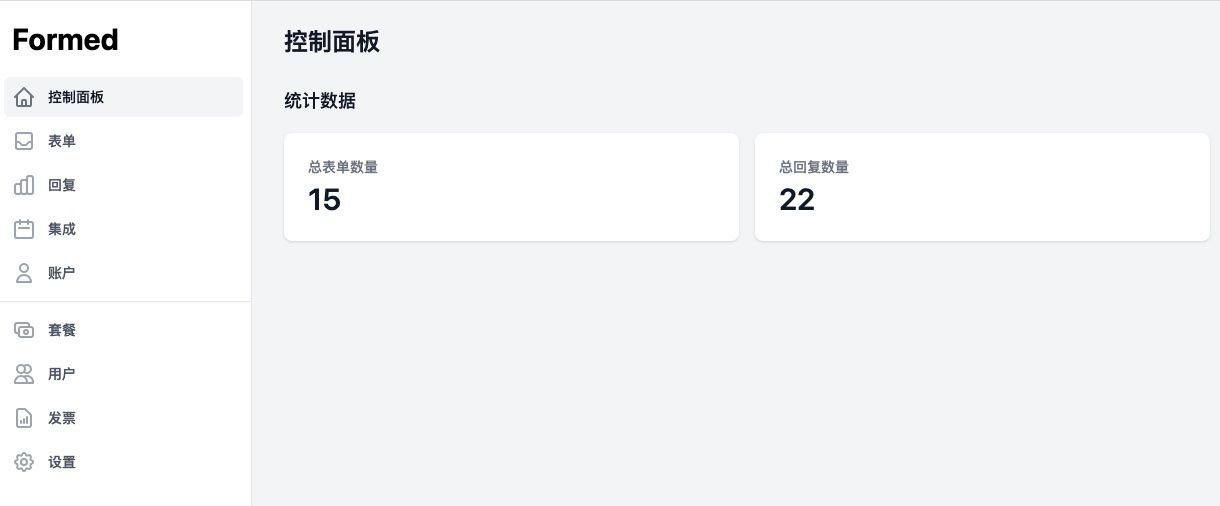The height and width of the screenshot is (506, 1220).
Task: Click the document icon beside 发票
Action: click(25, 419)
